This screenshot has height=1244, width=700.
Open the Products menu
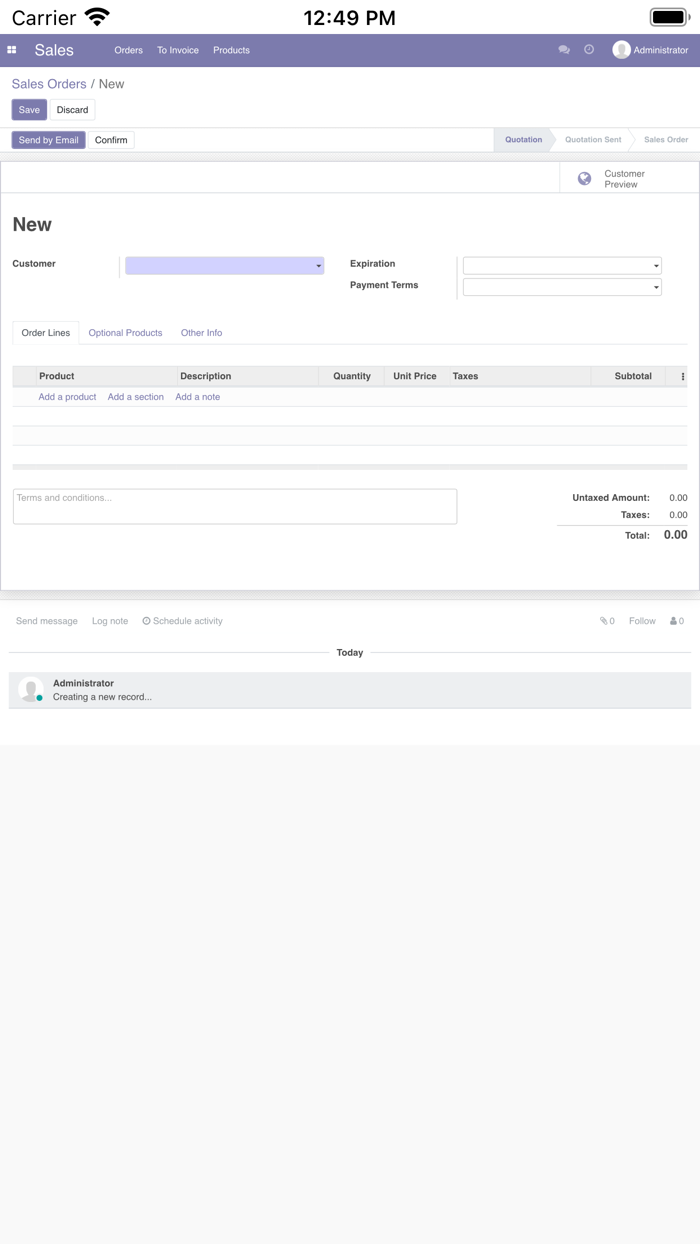[x=231, y=50]
